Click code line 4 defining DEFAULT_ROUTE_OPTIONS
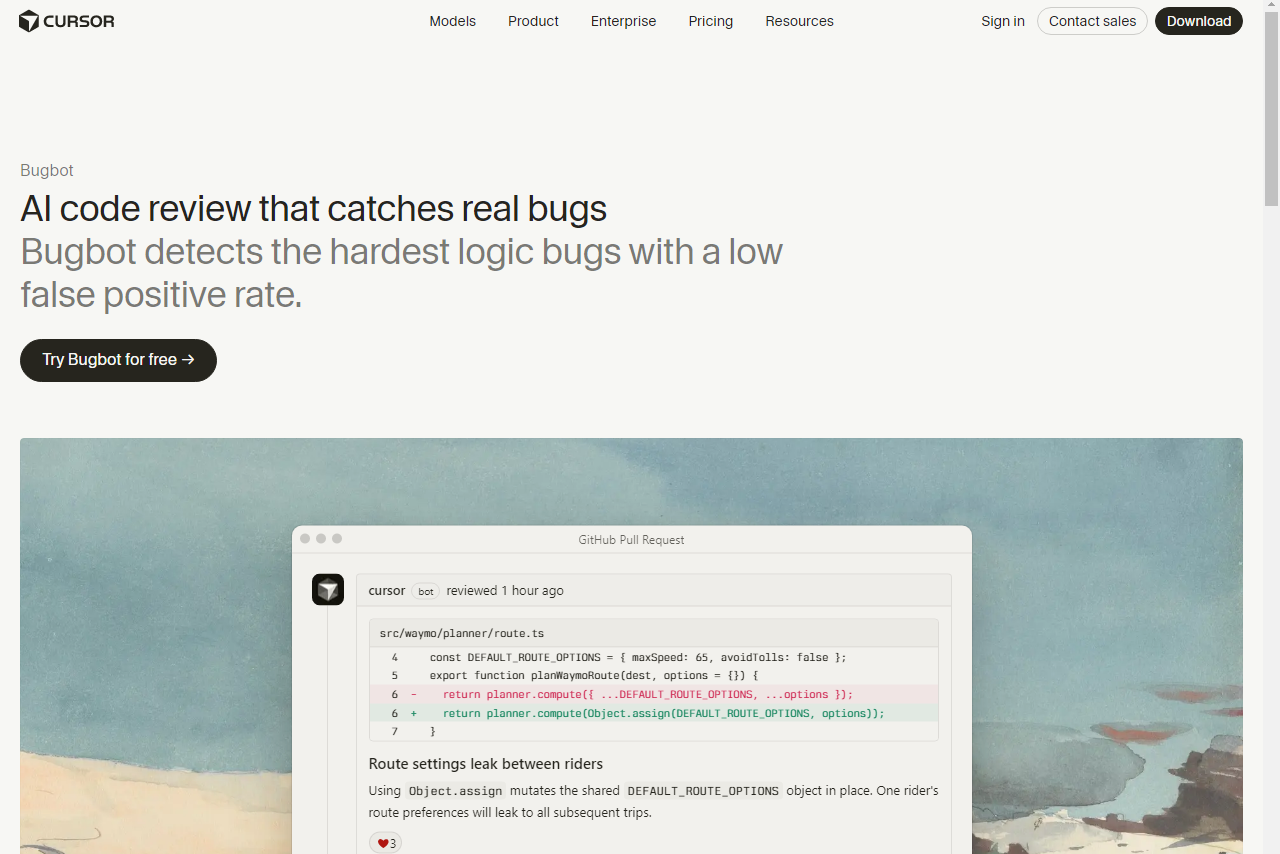 (654, 657)
